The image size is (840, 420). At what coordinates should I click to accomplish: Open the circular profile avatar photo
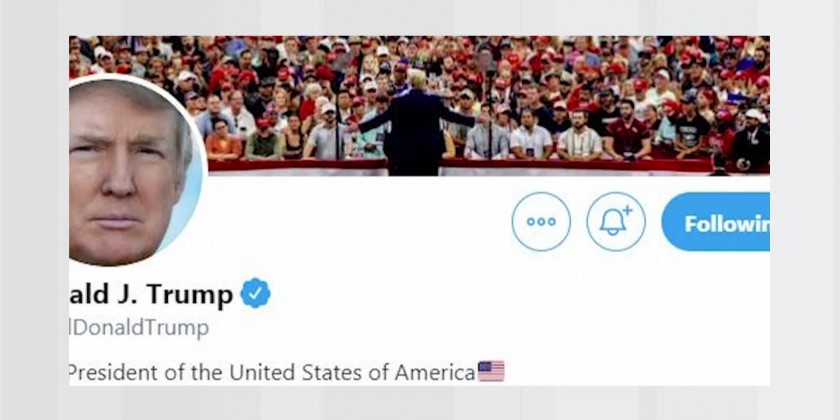[x=134, y=170]
